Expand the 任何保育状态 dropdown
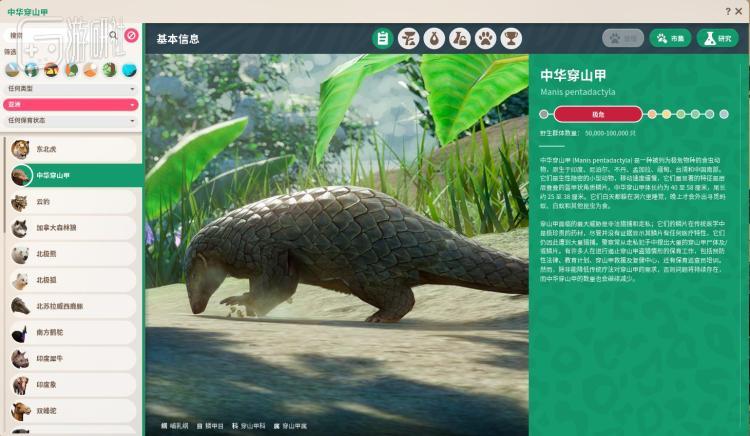The image size is (750, 436). pyautogui.click(x=71, y=120)
